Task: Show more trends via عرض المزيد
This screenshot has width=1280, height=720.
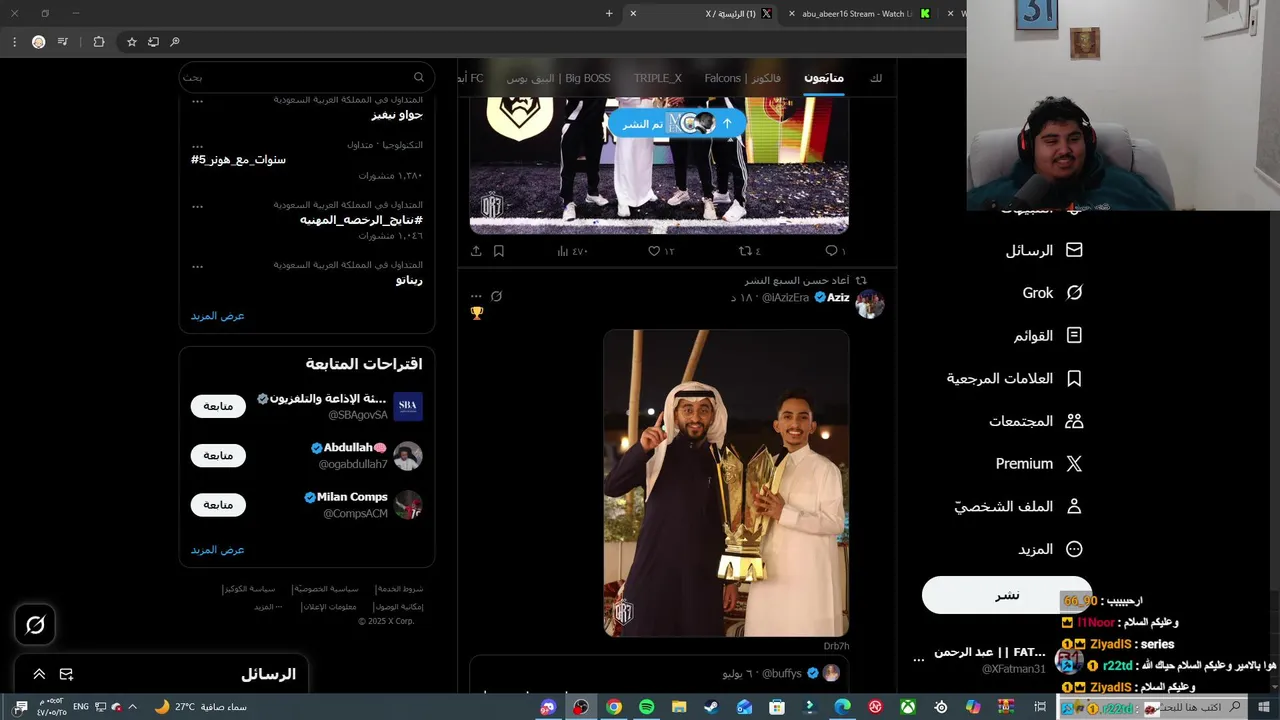Action: coord(218,316)
